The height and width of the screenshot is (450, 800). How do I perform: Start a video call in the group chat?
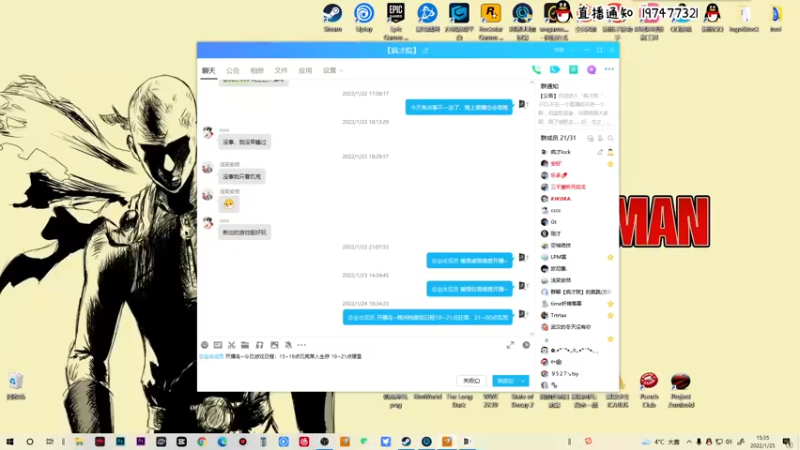555,69
